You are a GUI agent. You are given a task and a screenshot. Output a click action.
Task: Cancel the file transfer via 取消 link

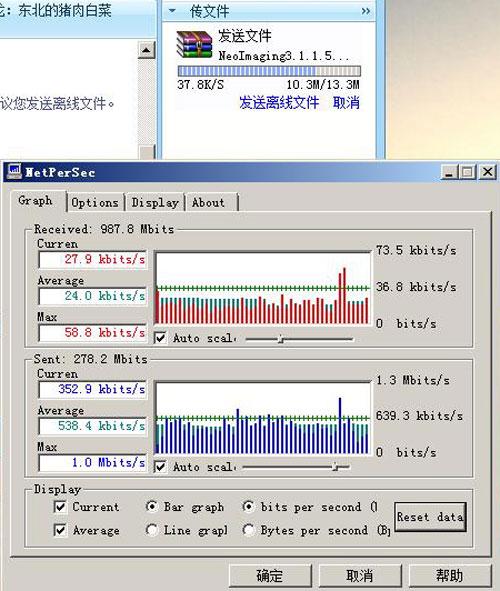coord(346,103)
